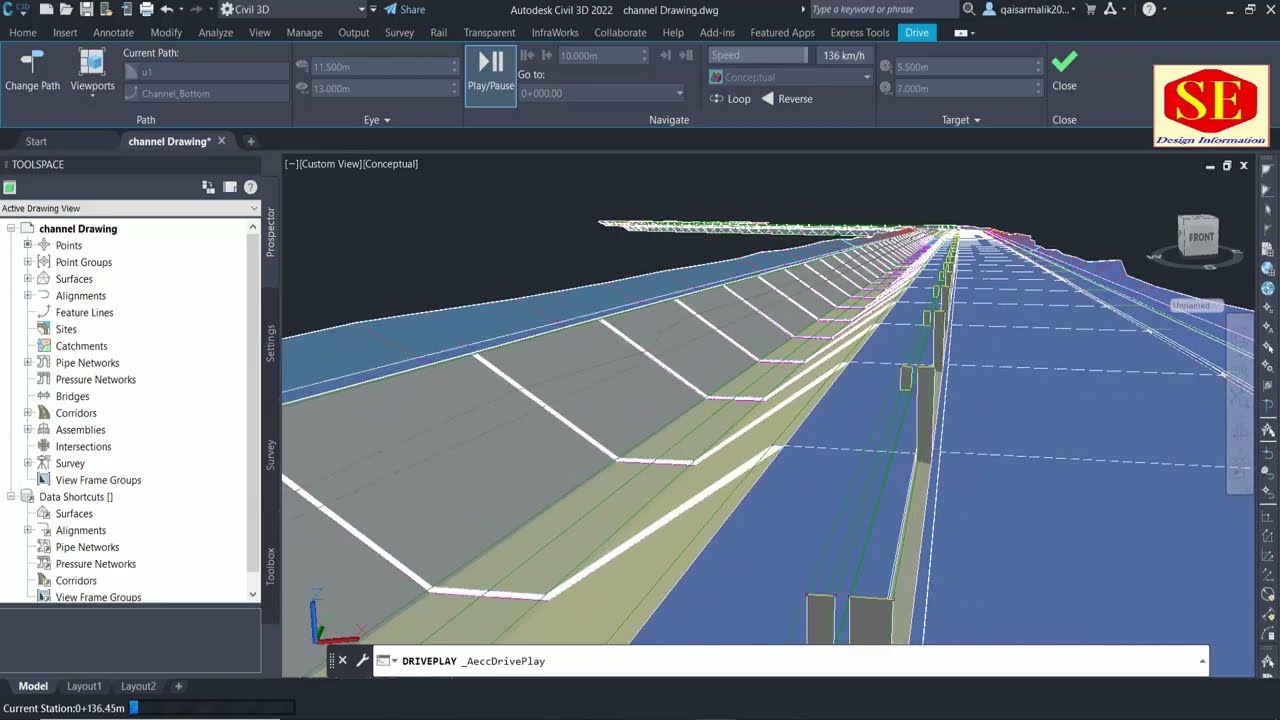
Task: Enable Reverse drive direction
Action: pyautogui.click(x=790, y=99)
